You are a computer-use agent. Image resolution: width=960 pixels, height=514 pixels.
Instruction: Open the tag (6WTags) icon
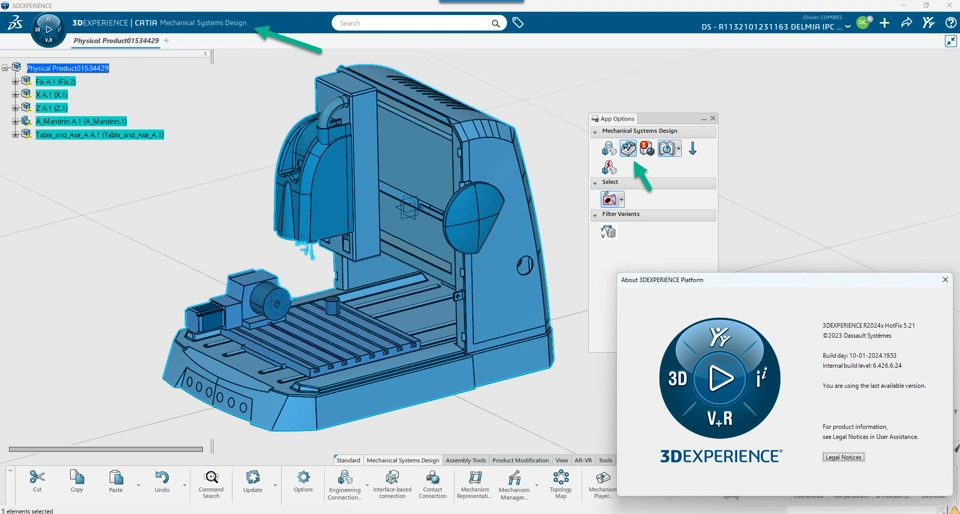518,23
